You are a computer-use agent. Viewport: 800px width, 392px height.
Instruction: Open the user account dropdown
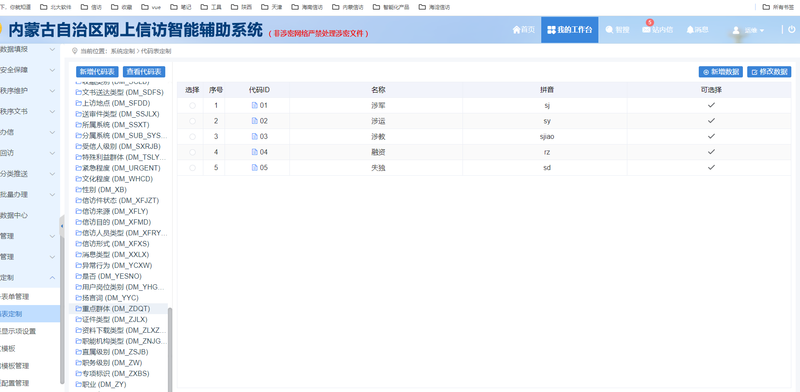(748, 30)
